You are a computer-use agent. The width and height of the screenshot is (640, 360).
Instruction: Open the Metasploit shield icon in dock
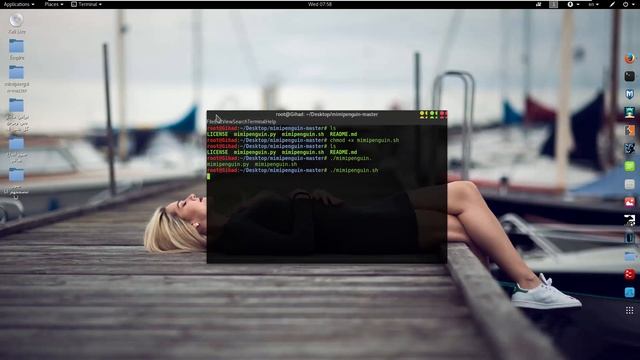pos(629,94)
